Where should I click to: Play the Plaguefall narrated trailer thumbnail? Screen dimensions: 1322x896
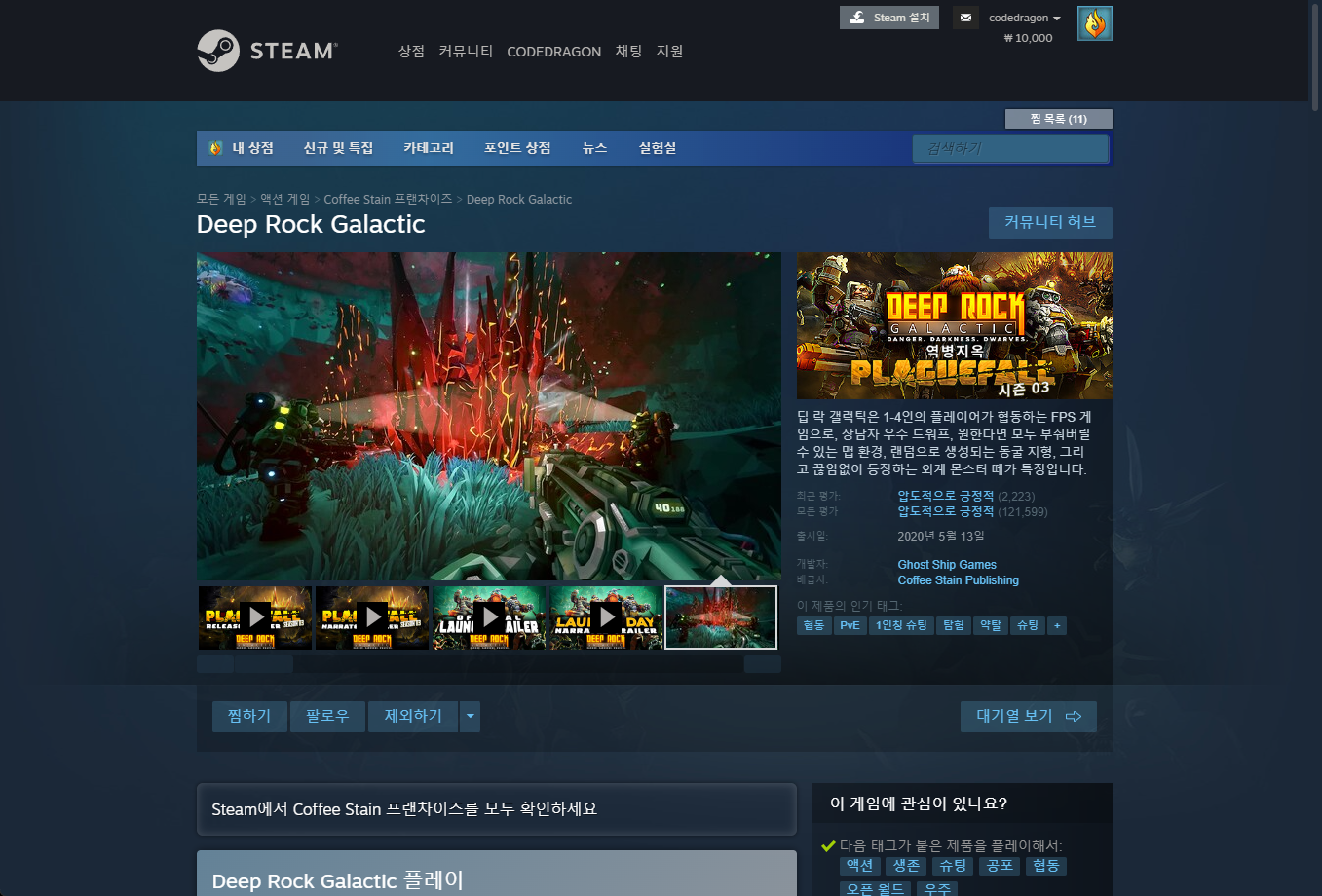pos(372,617)
